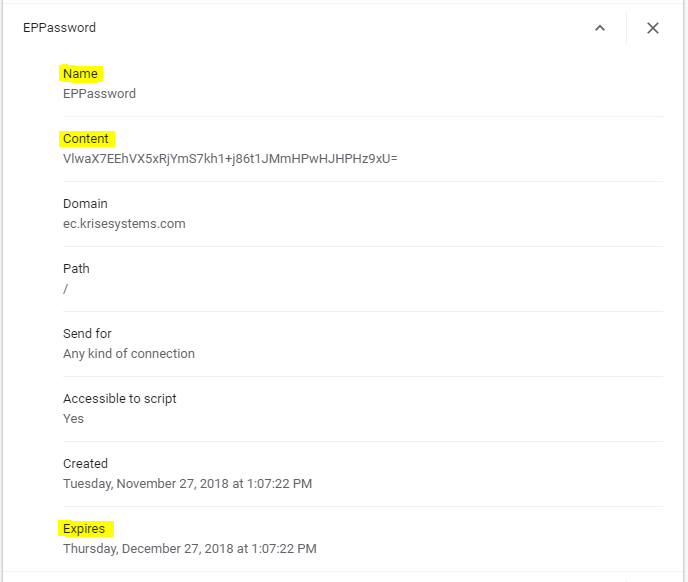Click the EPPassword header title
The width and height of the screenshot is (688, 582).
click(59, 28)
